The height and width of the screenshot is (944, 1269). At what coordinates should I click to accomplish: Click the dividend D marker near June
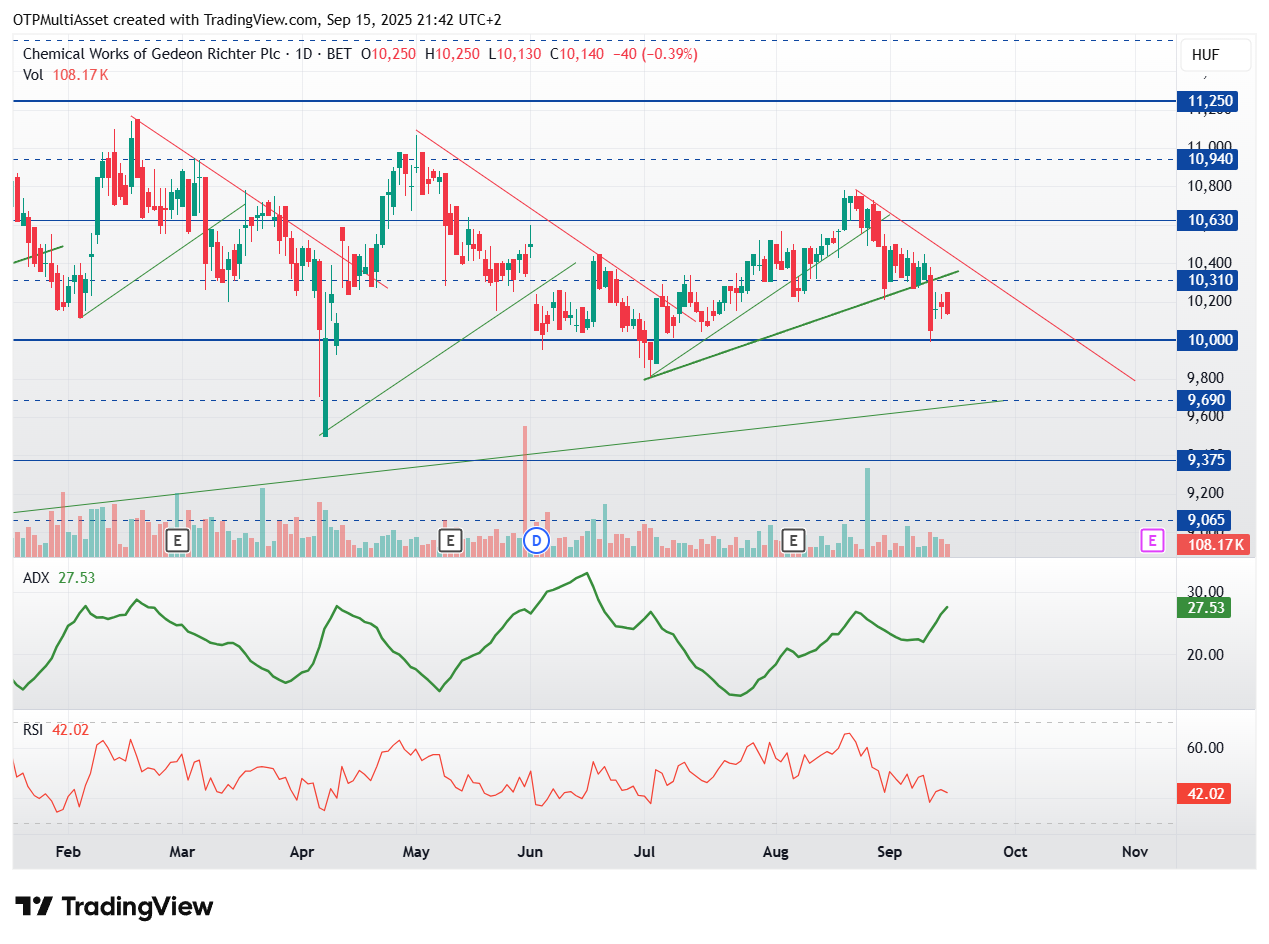(537, 541)
